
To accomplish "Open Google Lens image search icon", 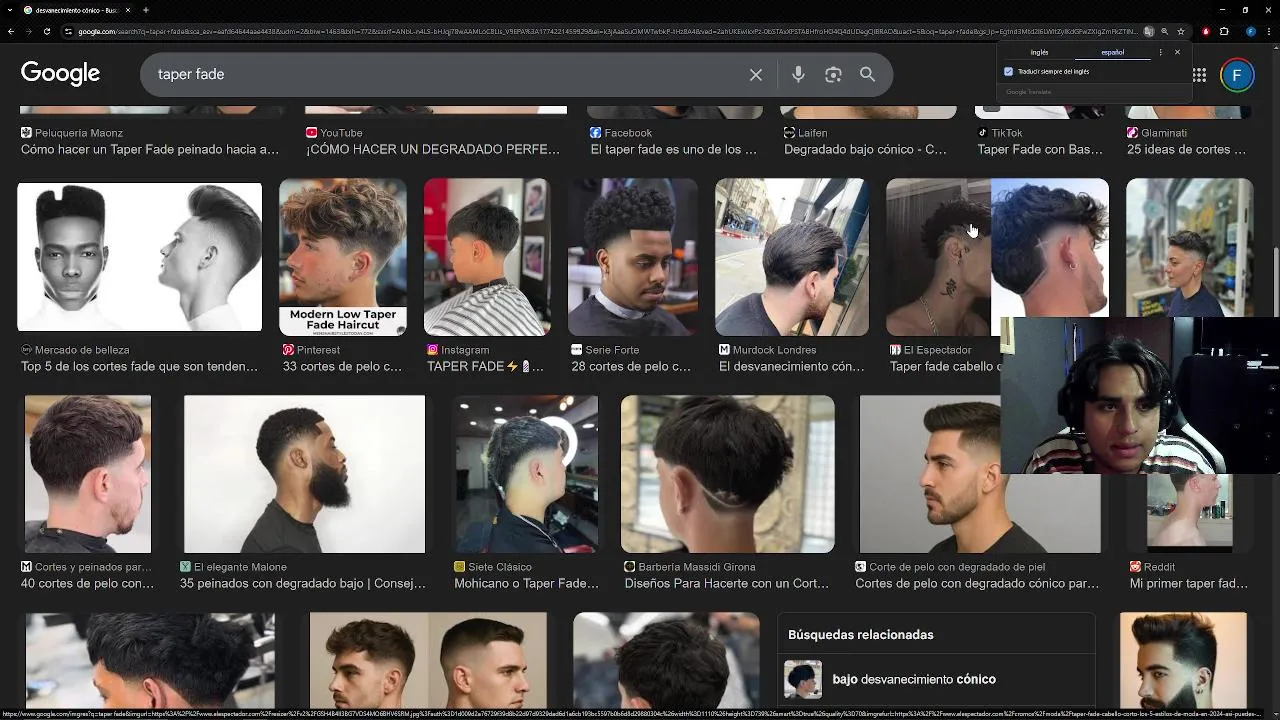I will click(833, 75).
